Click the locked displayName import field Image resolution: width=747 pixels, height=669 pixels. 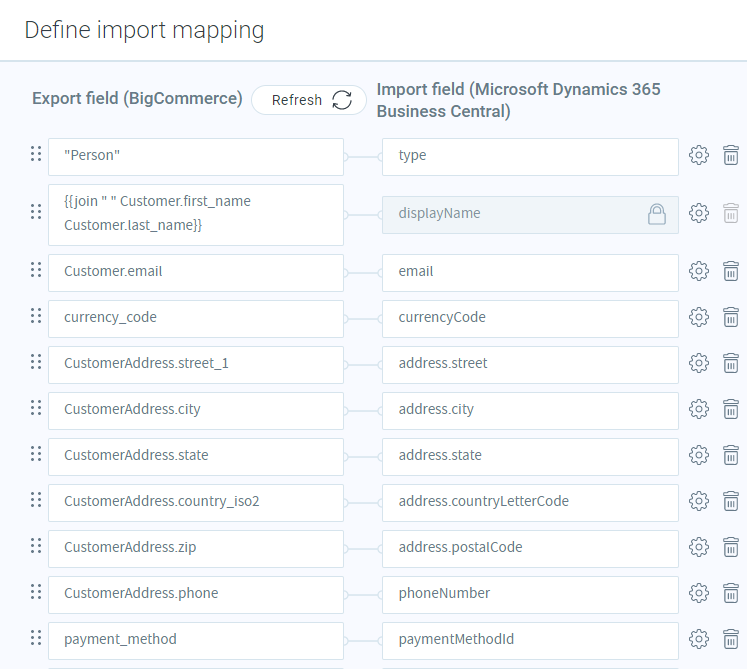[530, 215]
